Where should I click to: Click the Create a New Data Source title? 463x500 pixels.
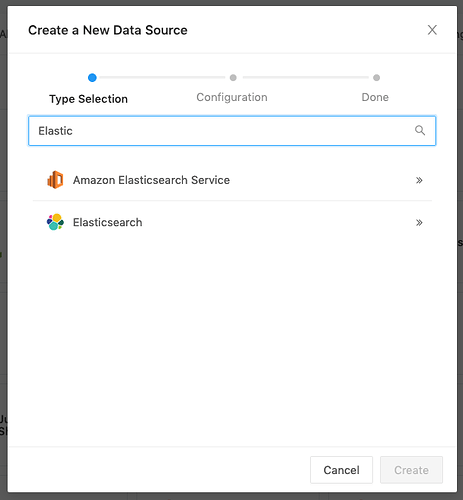coord(108,30)
